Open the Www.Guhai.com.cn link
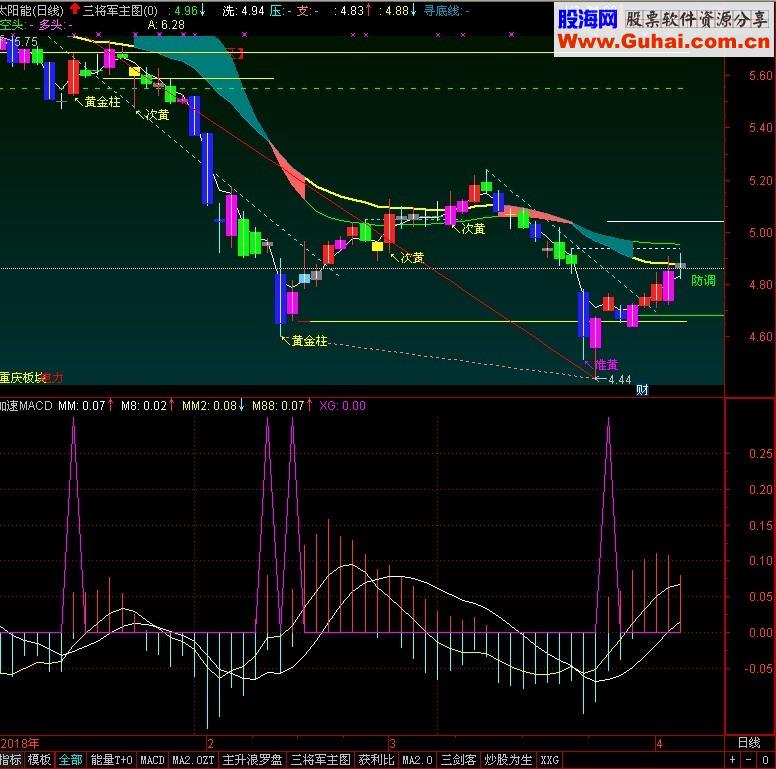Image resolution: width=776 pixels, height=769 pixels. tap(663, 42)
